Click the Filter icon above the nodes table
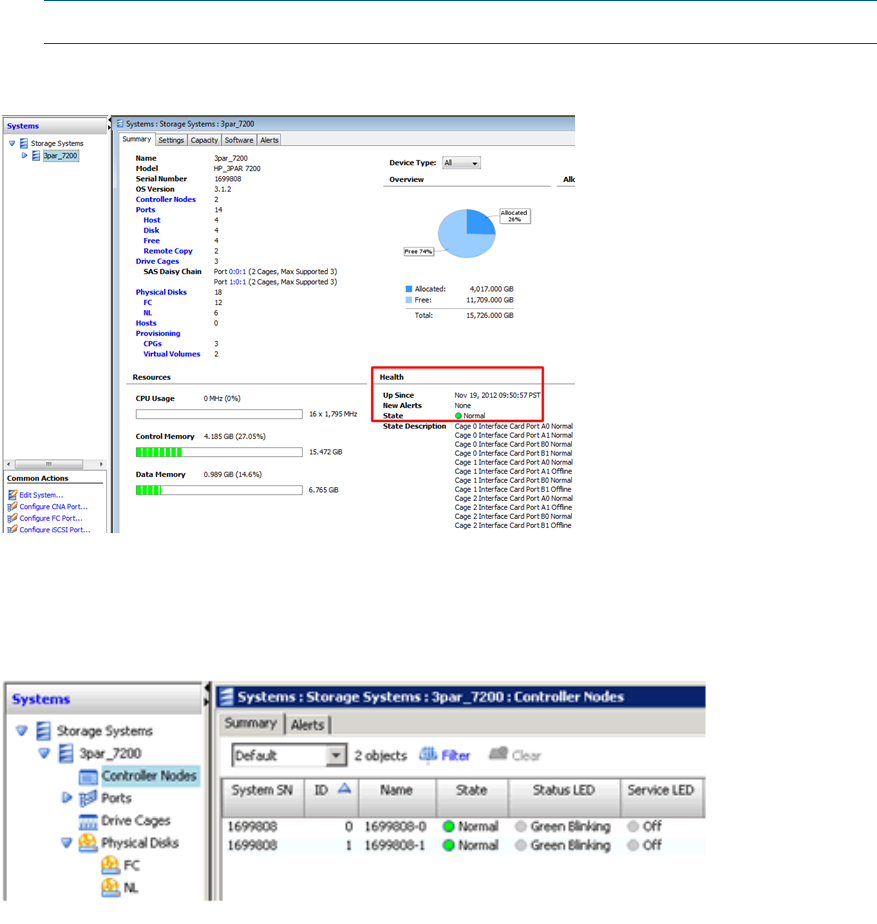The height and width of the screenshot is (924, 877). click(428, 755)
